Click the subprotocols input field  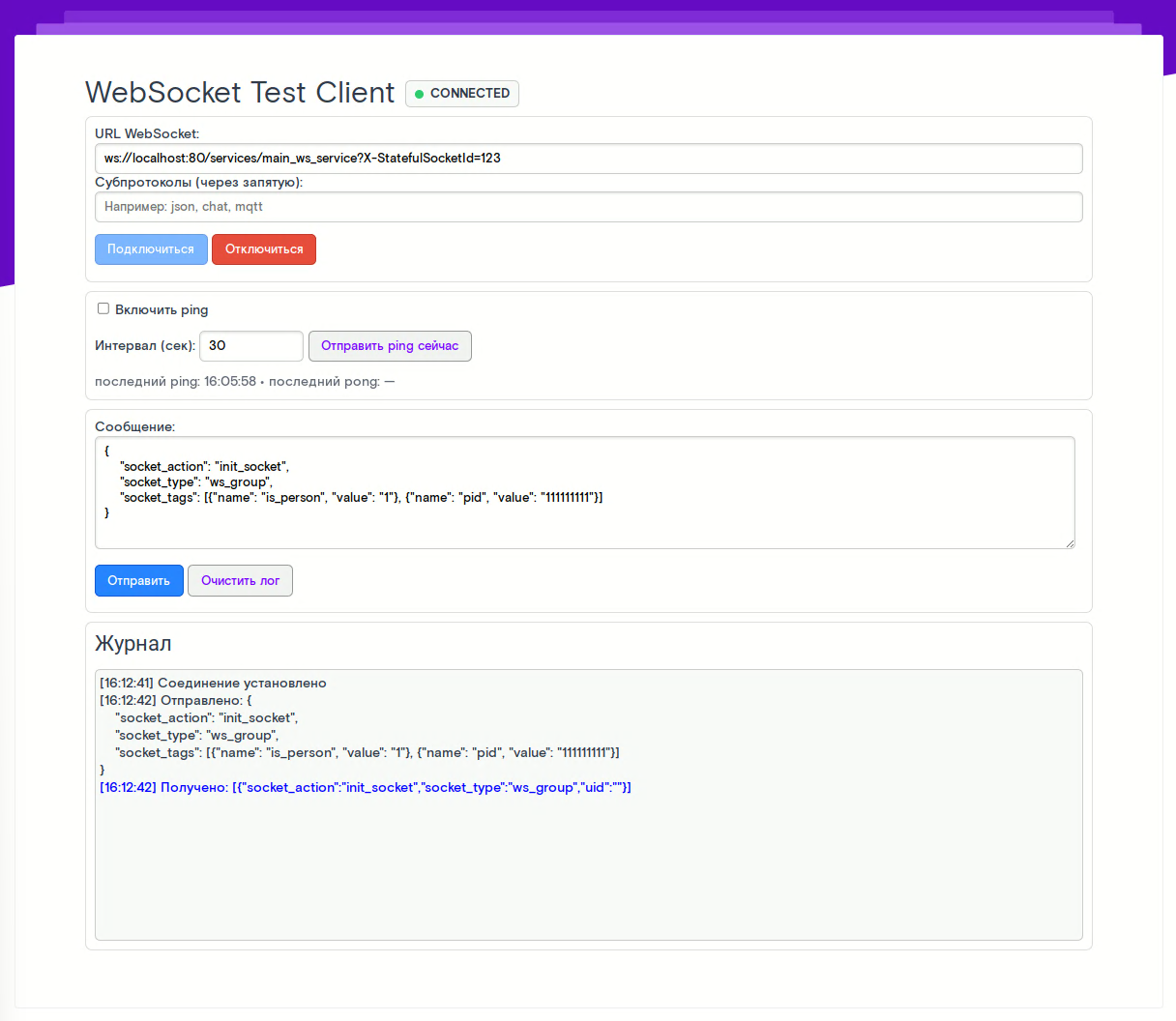tap(588, 207)
